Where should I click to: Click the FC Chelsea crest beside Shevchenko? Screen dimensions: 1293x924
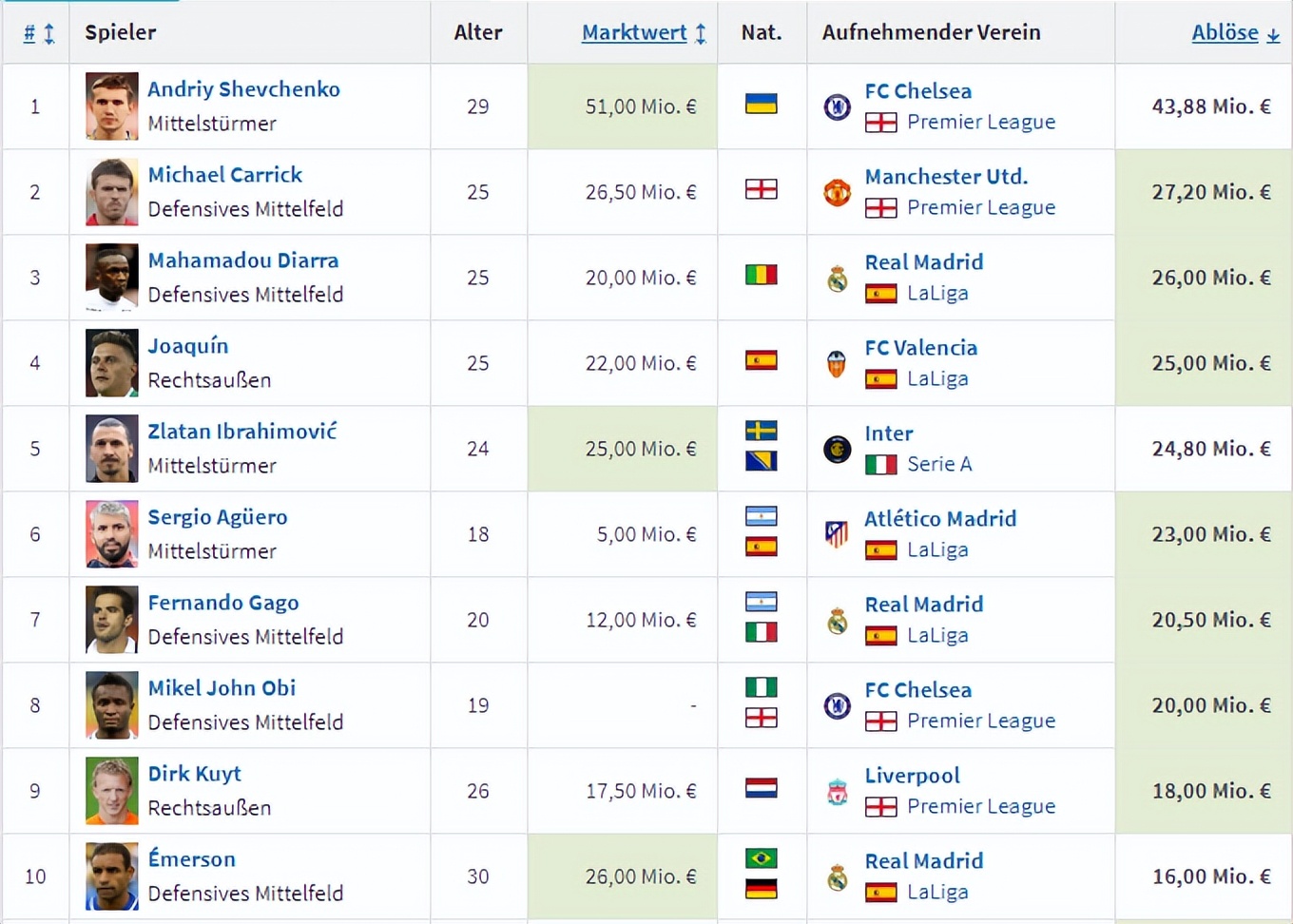click(837, 106)
